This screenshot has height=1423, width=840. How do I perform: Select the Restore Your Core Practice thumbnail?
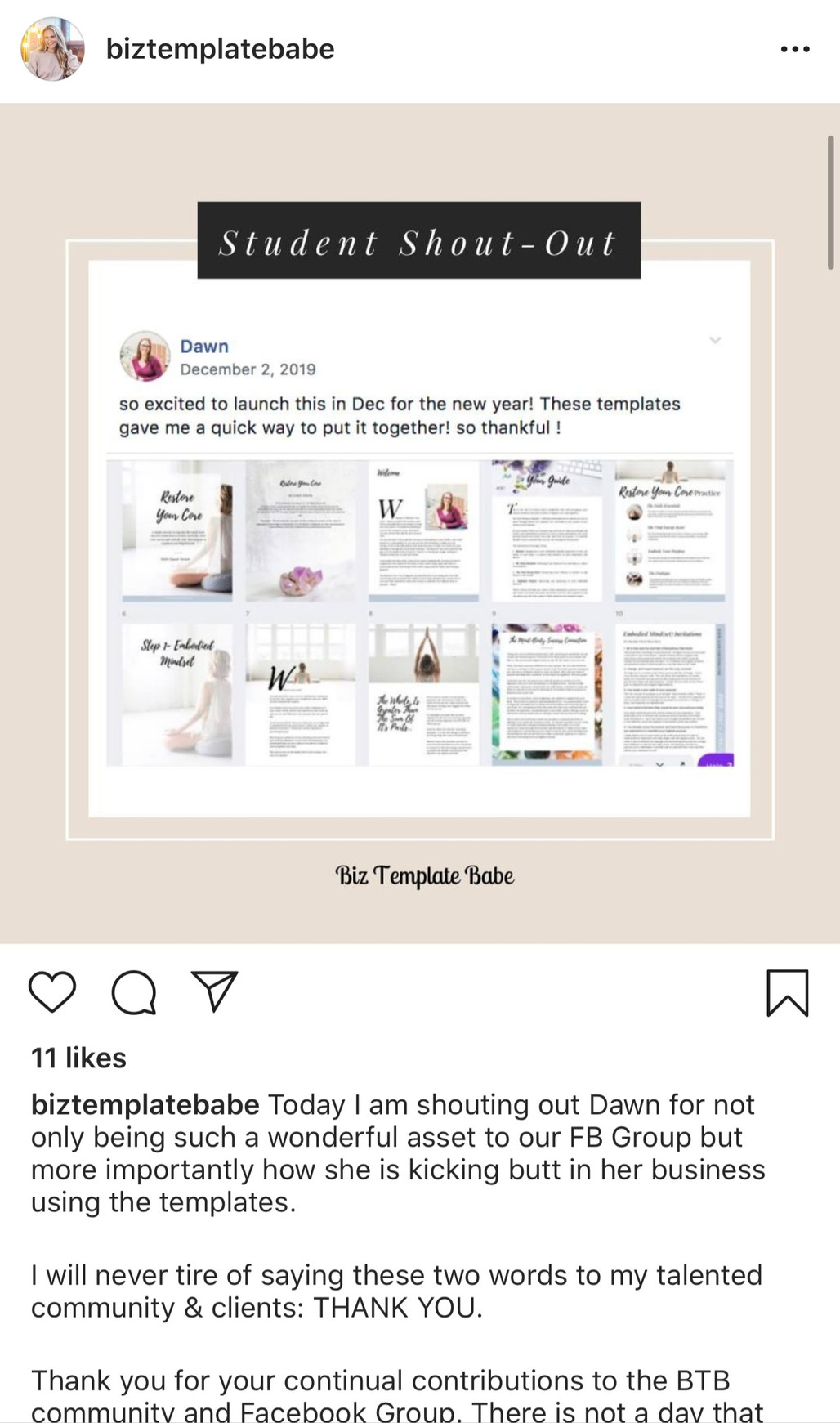(x=670, y=530)
